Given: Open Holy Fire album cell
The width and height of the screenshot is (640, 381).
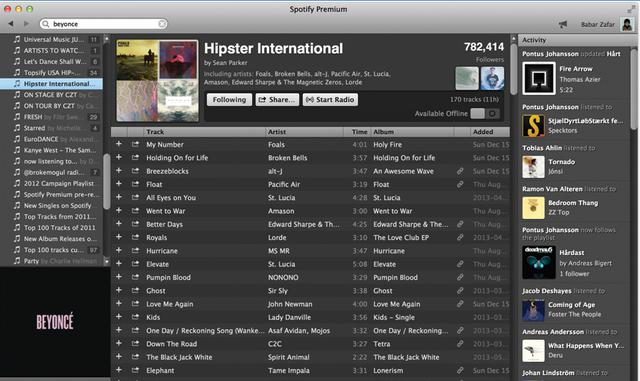Looking at the screenshot, I should pyautogui.click(x=387, y=144).
